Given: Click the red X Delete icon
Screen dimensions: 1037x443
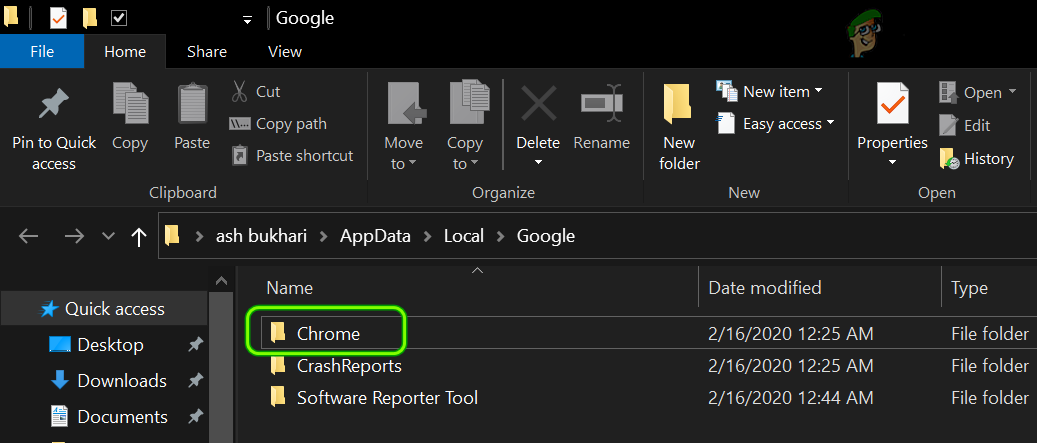Looking at the screenshot, I should tap(538, 104).
